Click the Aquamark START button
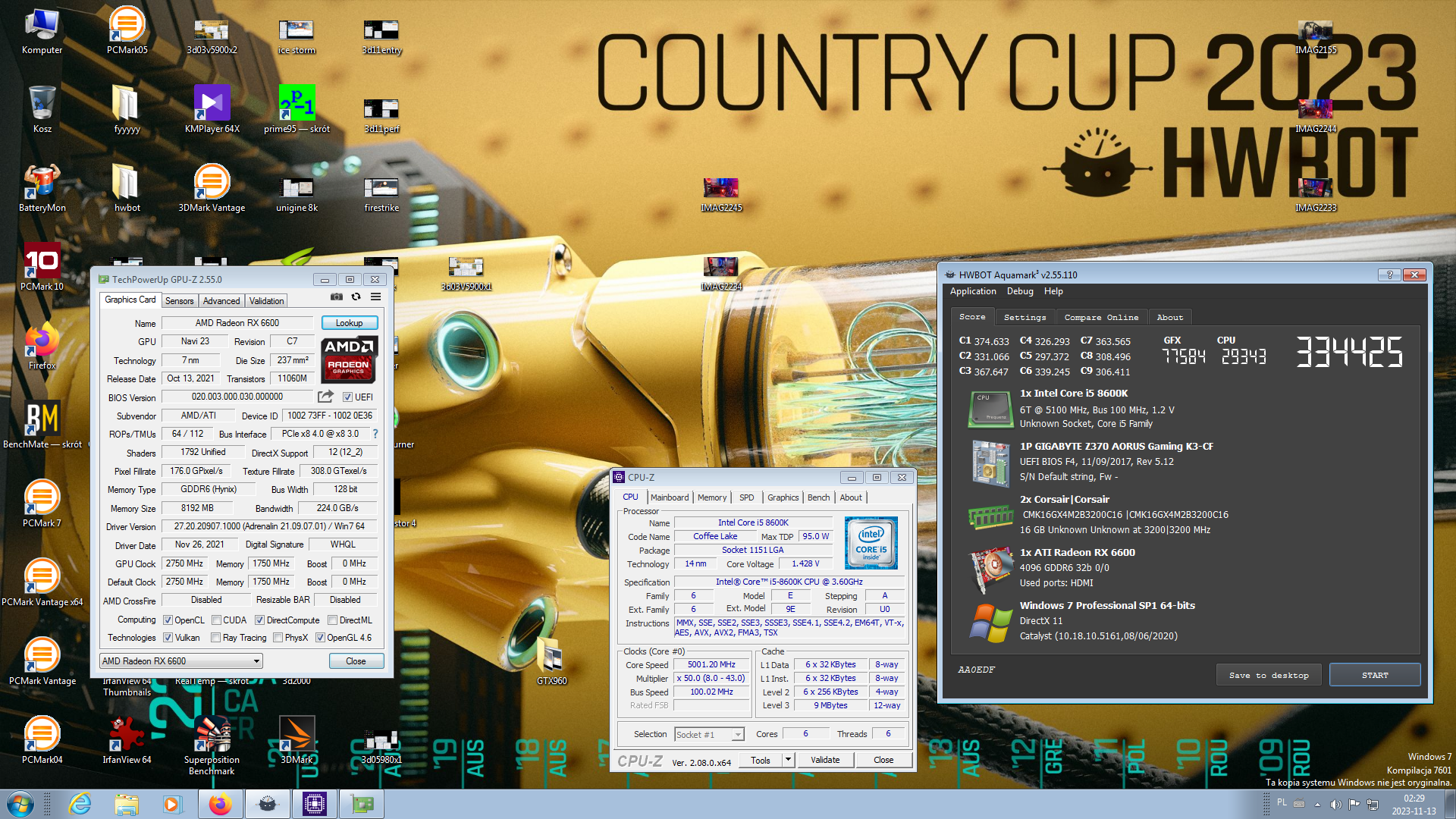Viewport: 1456px width, 819px height. (1375, 675)
